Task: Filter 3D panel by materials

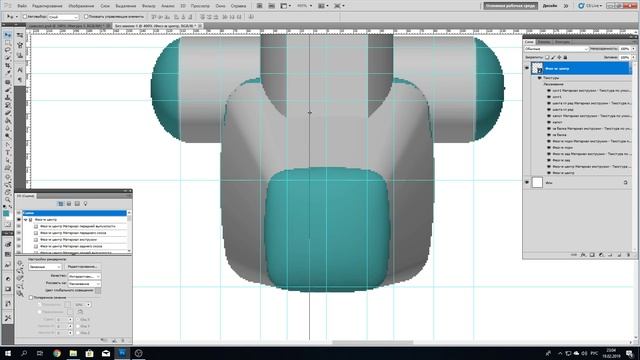Action: coord(77,204)
